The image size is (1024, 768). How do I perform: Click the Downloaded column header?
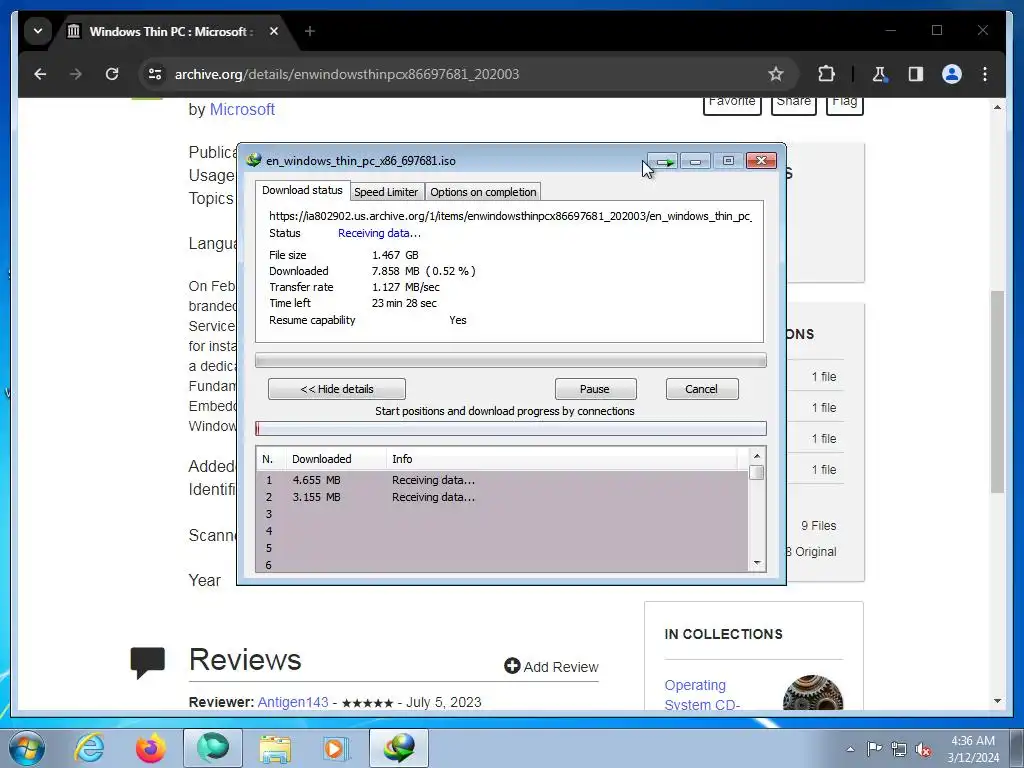pyautogui.click(x=336, y=459)
